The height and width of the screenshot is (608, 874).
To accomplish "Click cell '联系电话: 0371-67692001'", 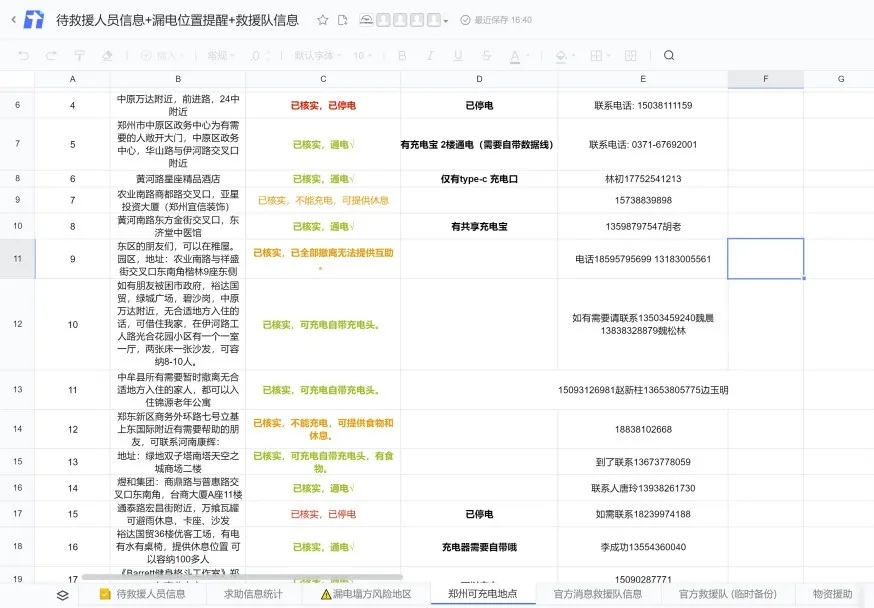I will (643, 144).
